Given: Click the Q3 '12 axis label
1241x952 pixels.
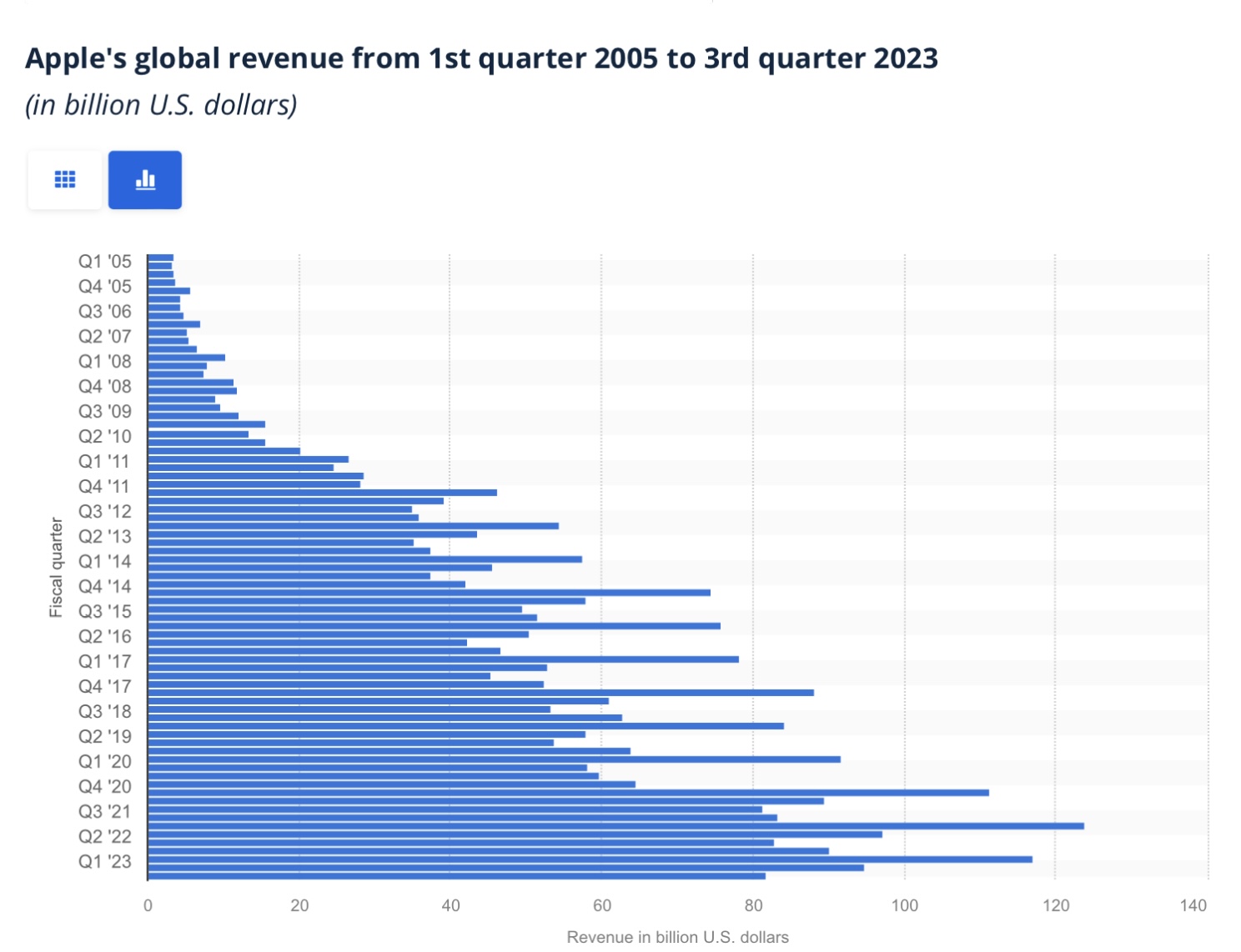Looking at the screenshot, I should coord(105,511).
